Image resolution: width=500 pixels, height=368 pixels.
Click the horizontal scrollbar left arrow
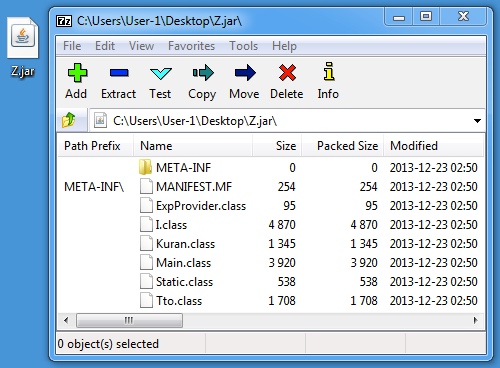coord(66,320)
